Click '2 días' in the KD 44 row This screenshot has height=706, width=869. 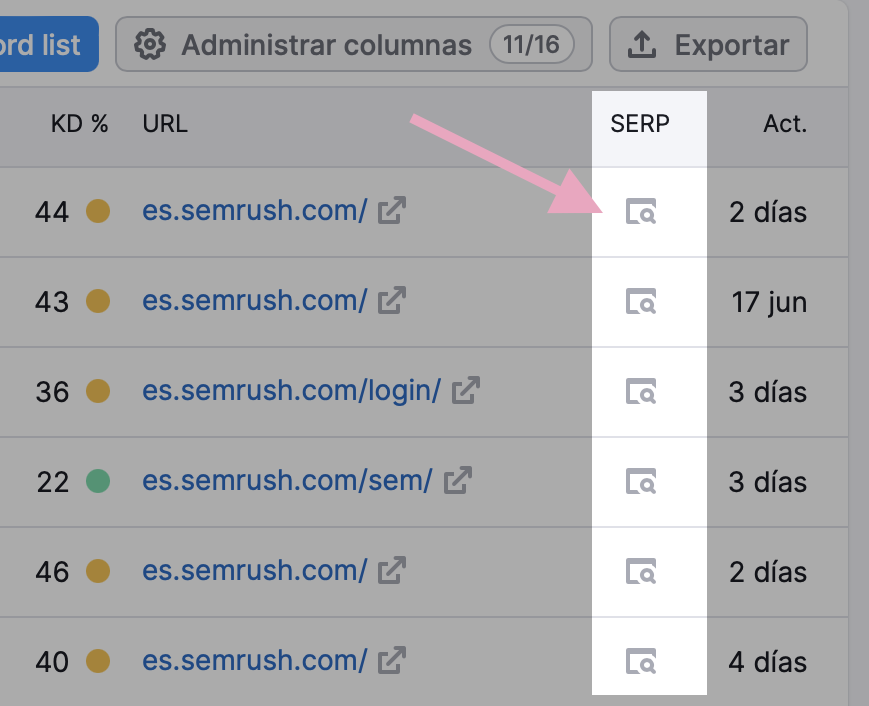768,212
